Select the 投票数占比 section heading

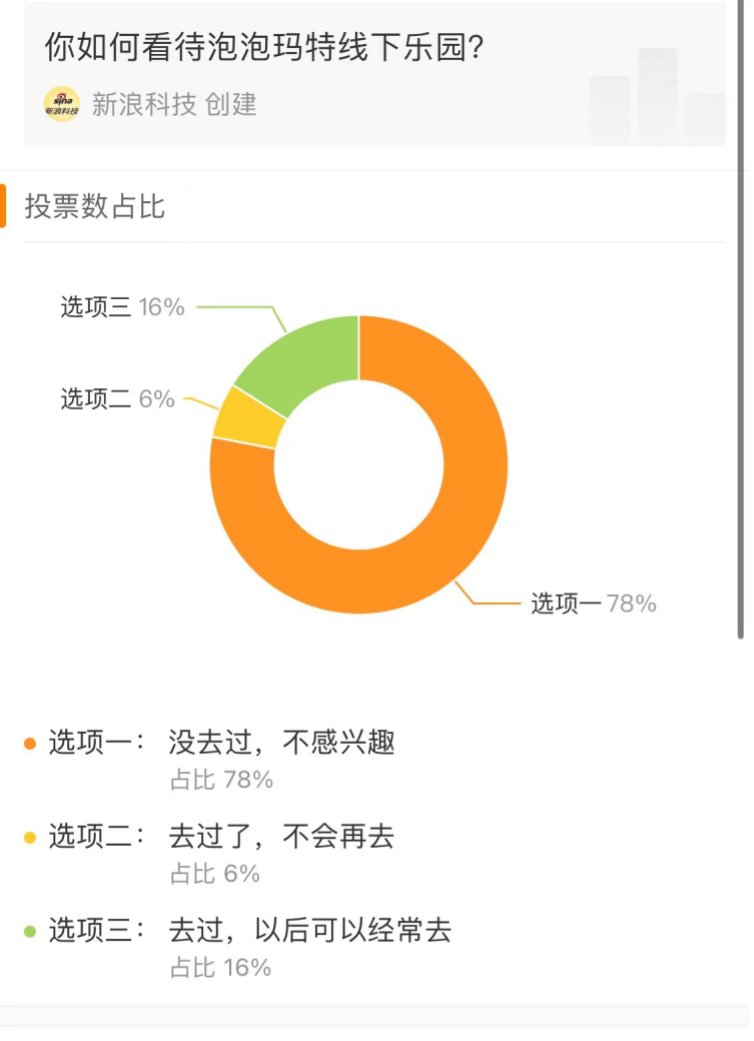click(x=95, y=207)
